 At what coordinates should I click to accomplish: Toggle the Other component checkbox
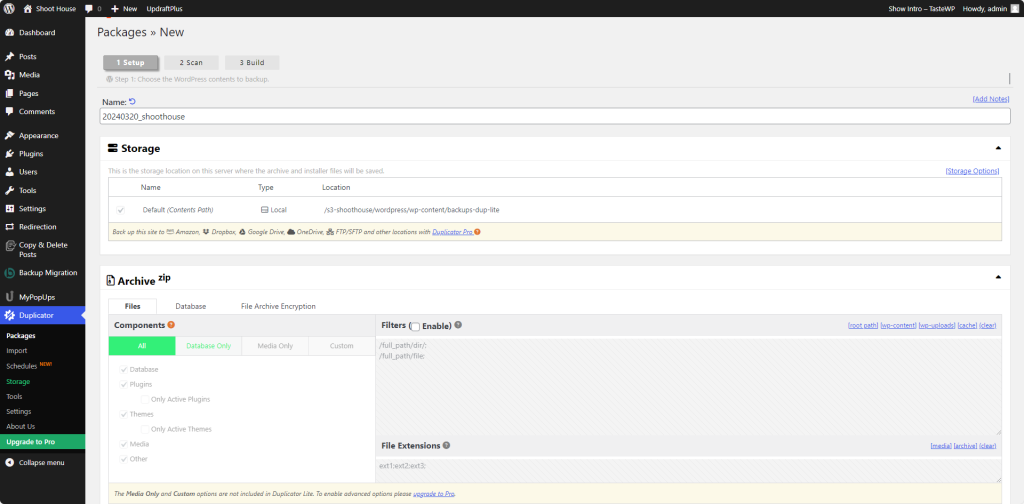124,459
